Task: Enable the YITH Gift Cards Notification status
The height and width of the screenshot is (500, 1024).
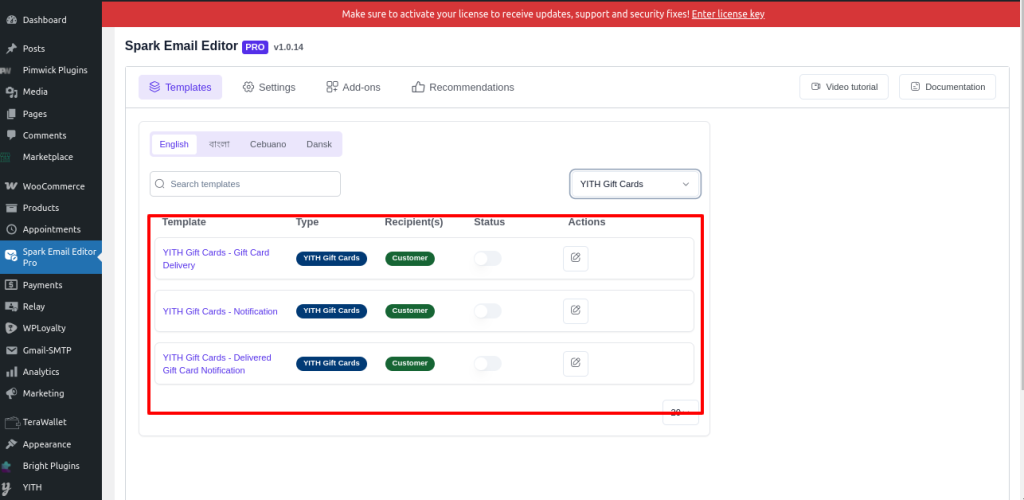Action: tap(487, 311)
